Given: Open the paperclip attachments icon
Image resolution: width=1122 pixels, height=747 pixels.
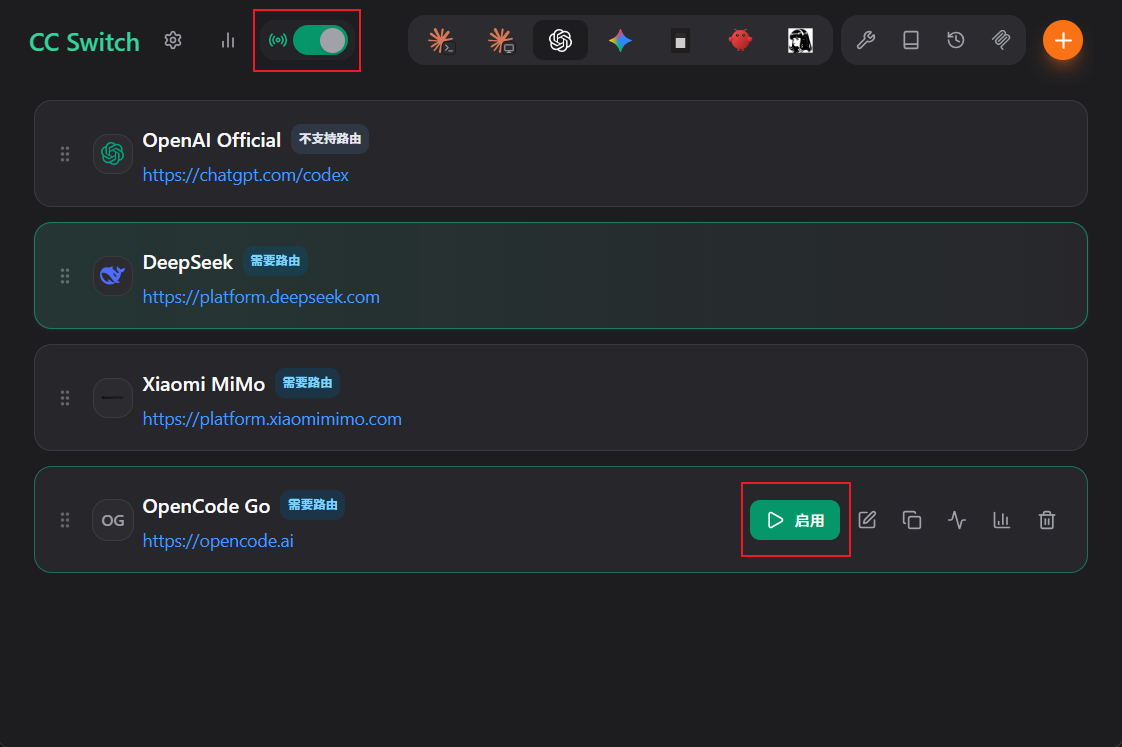Looking at the screenshot, I should coord(1001,40).
